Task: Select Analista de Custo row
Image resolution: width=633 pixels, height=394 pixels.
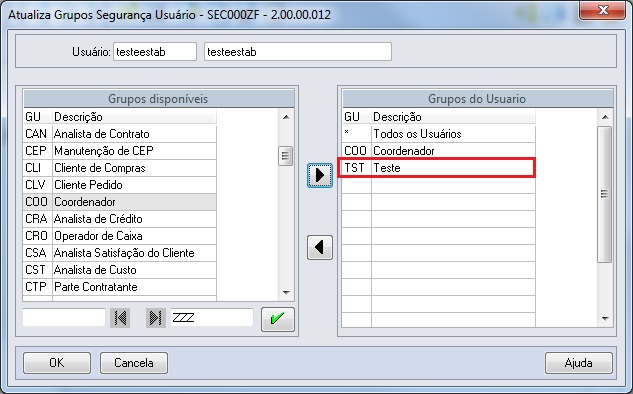Action: point(120,270)
